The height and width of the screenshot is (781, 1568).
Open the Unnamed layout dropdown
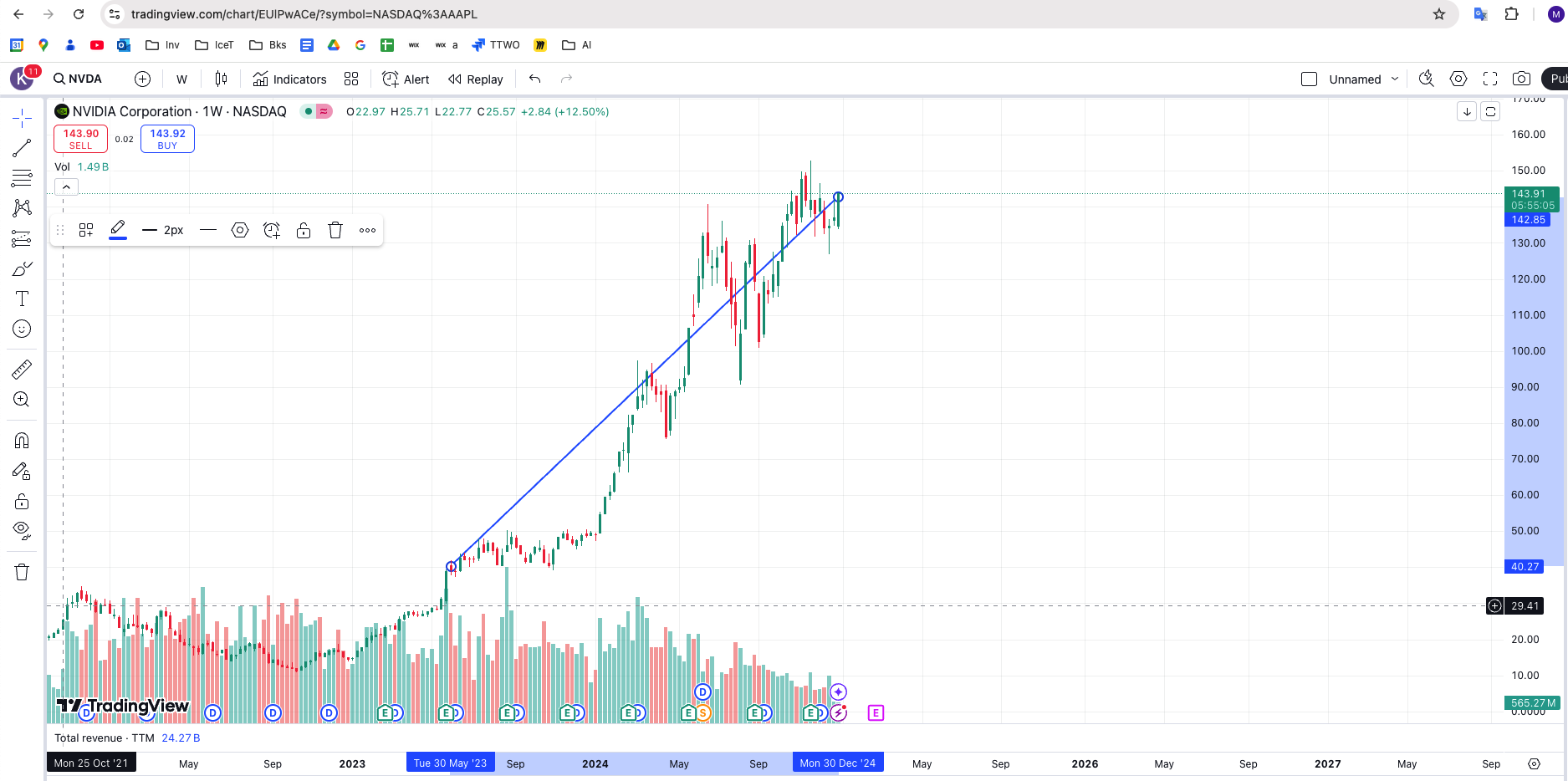point(1363,79)
